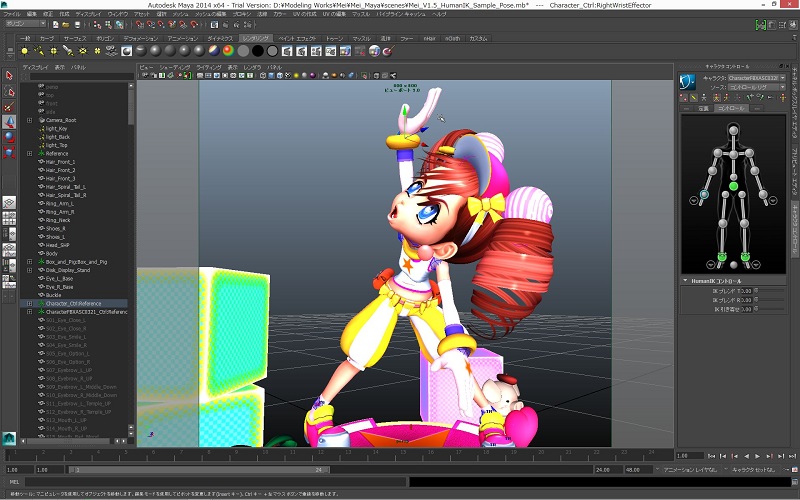800x500 pixels.
Task: Expand the Camera_Root node in the Outliner
Action: click(30, 120)
